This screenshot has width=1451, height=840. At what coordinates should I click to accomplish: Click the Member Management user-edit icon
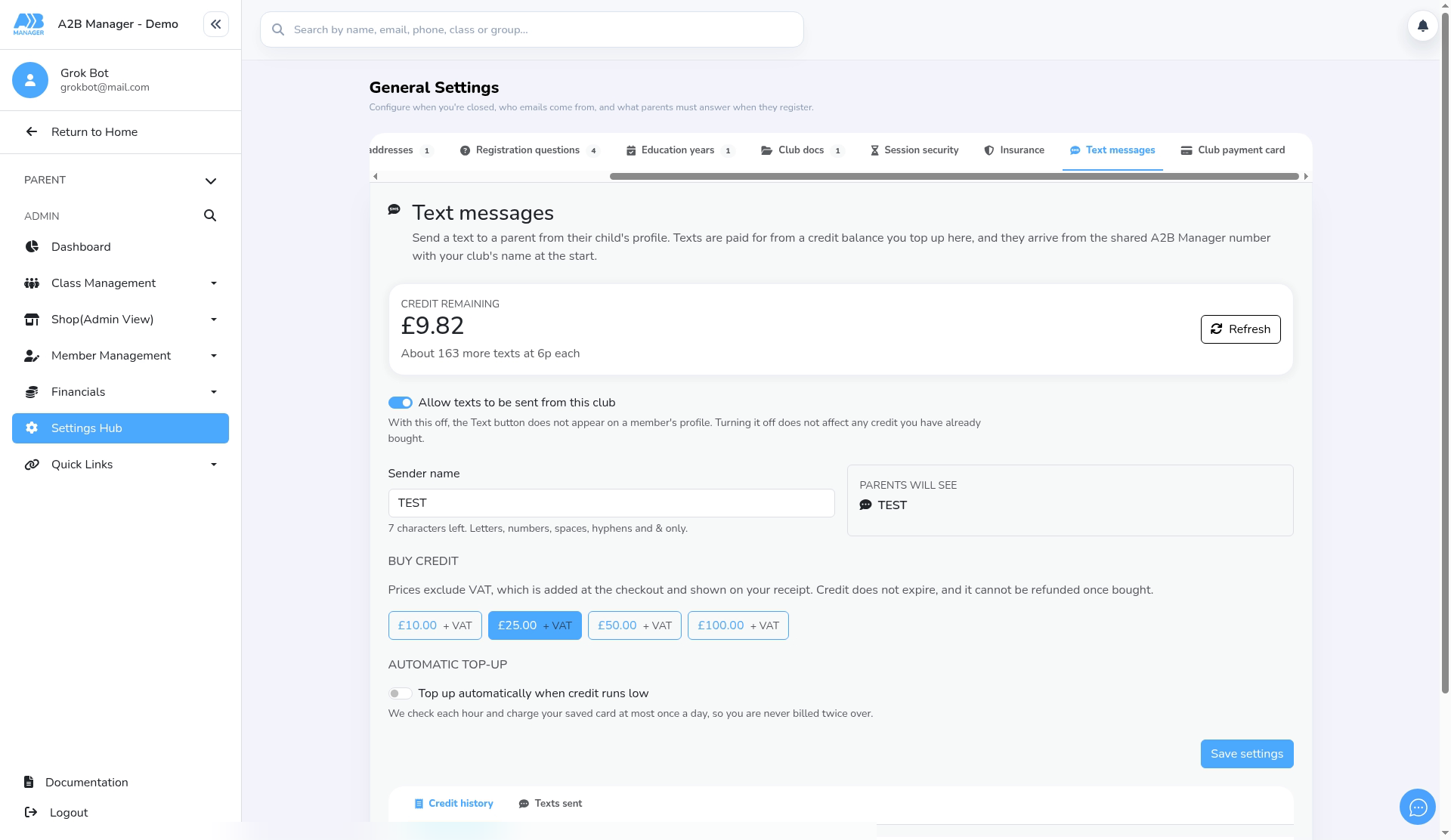(x=32, y=355)
